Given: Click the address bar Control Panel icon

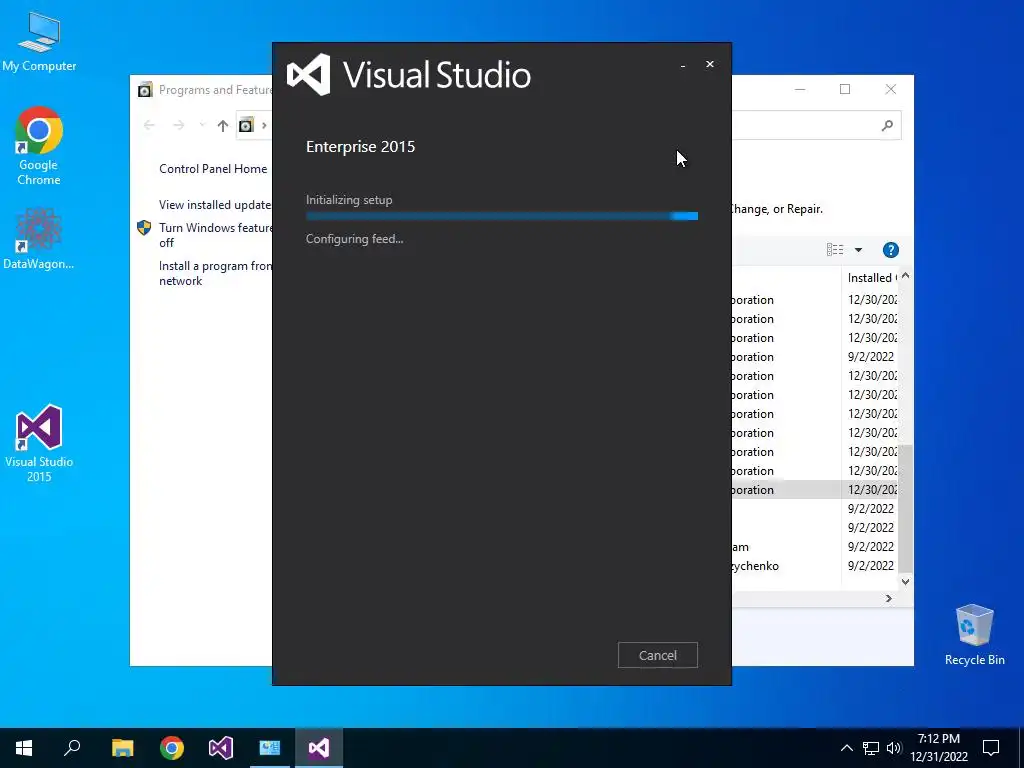Looking at the screenshot, I should (x=246, y=125).
